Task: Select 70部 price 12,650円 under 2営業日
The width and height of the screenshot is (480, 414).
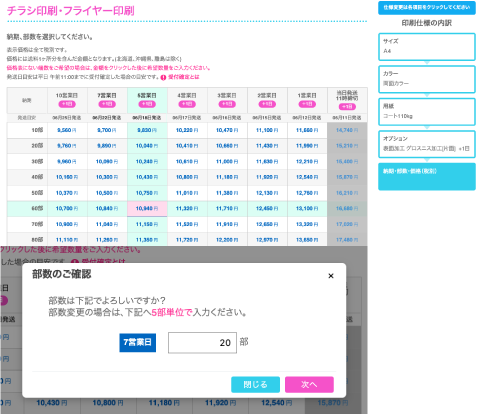Action: click(267, 224)
